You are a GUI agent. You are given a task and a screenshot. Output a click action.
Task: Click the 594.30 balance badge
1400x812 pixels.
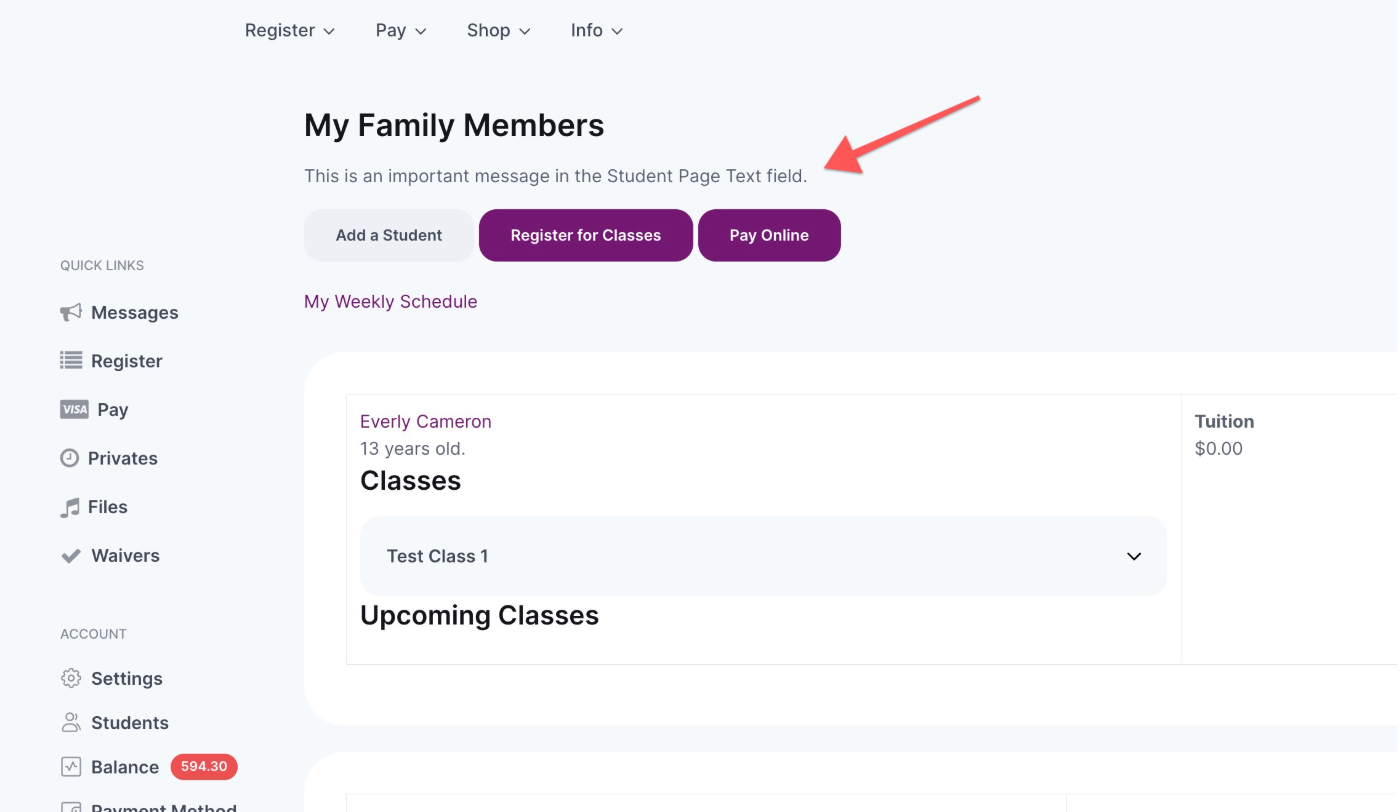point(204,767)
